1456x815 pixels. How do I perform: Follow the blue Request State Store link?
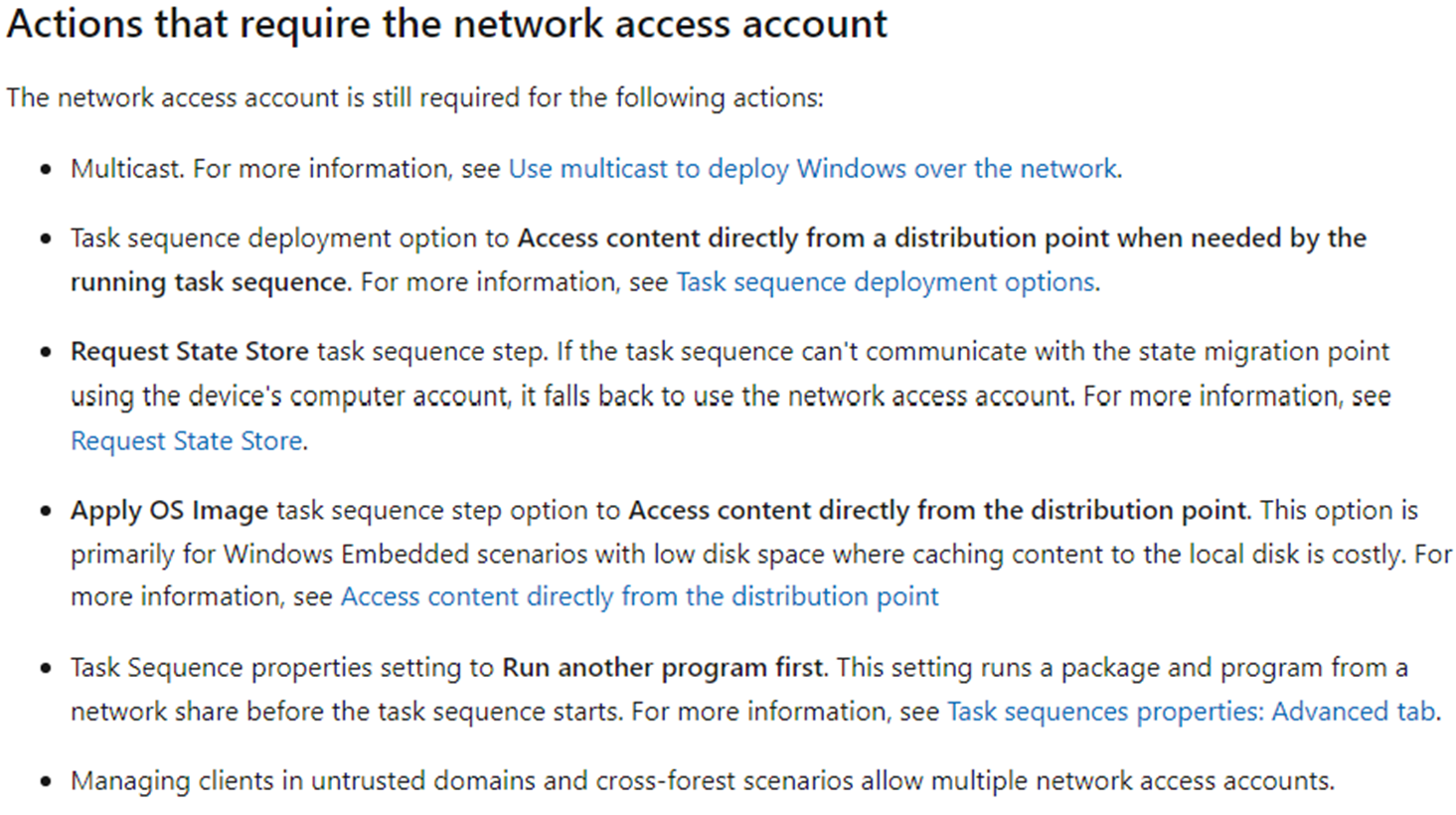point(187,441)
